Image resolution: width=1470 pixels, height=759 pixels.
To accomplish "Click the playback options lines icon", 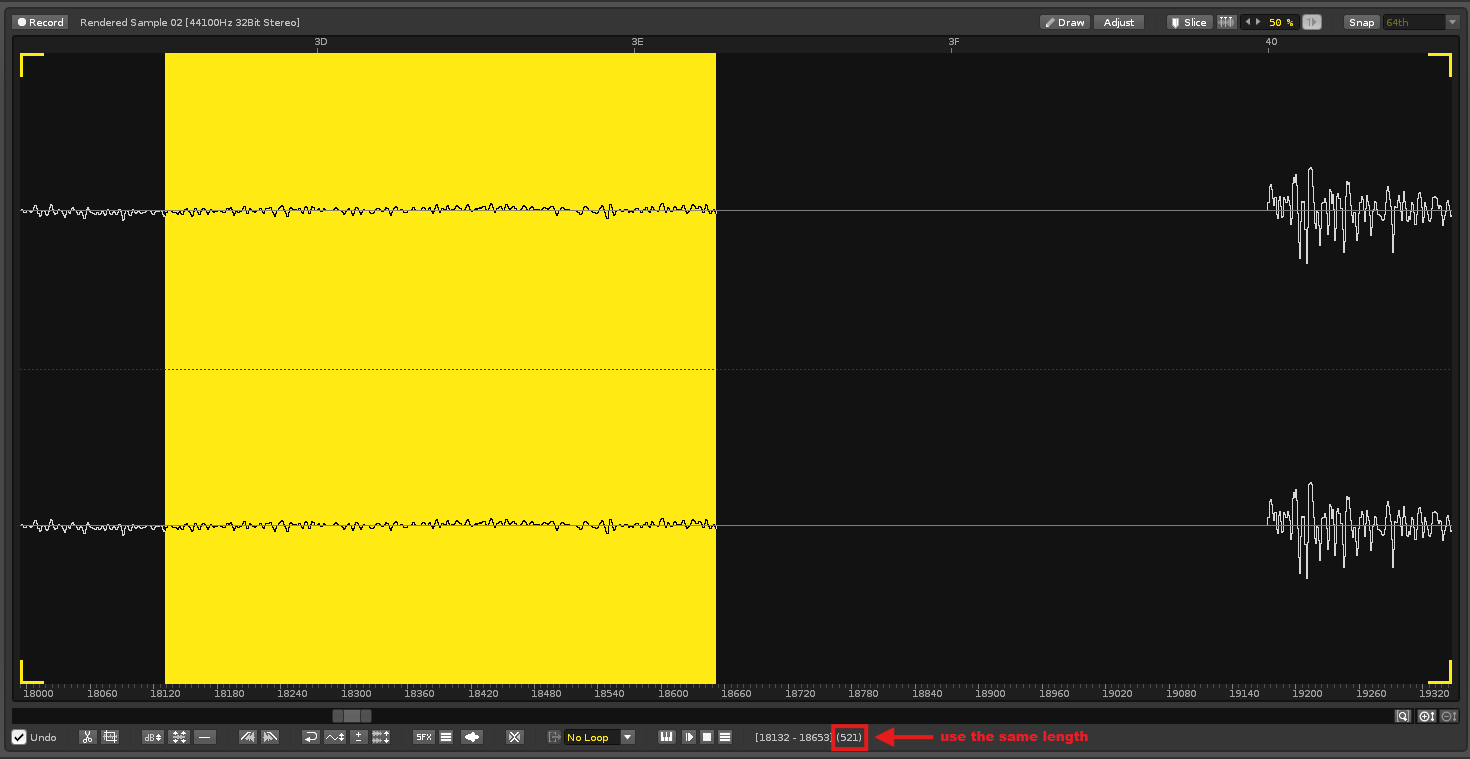I will click(725, 737).
